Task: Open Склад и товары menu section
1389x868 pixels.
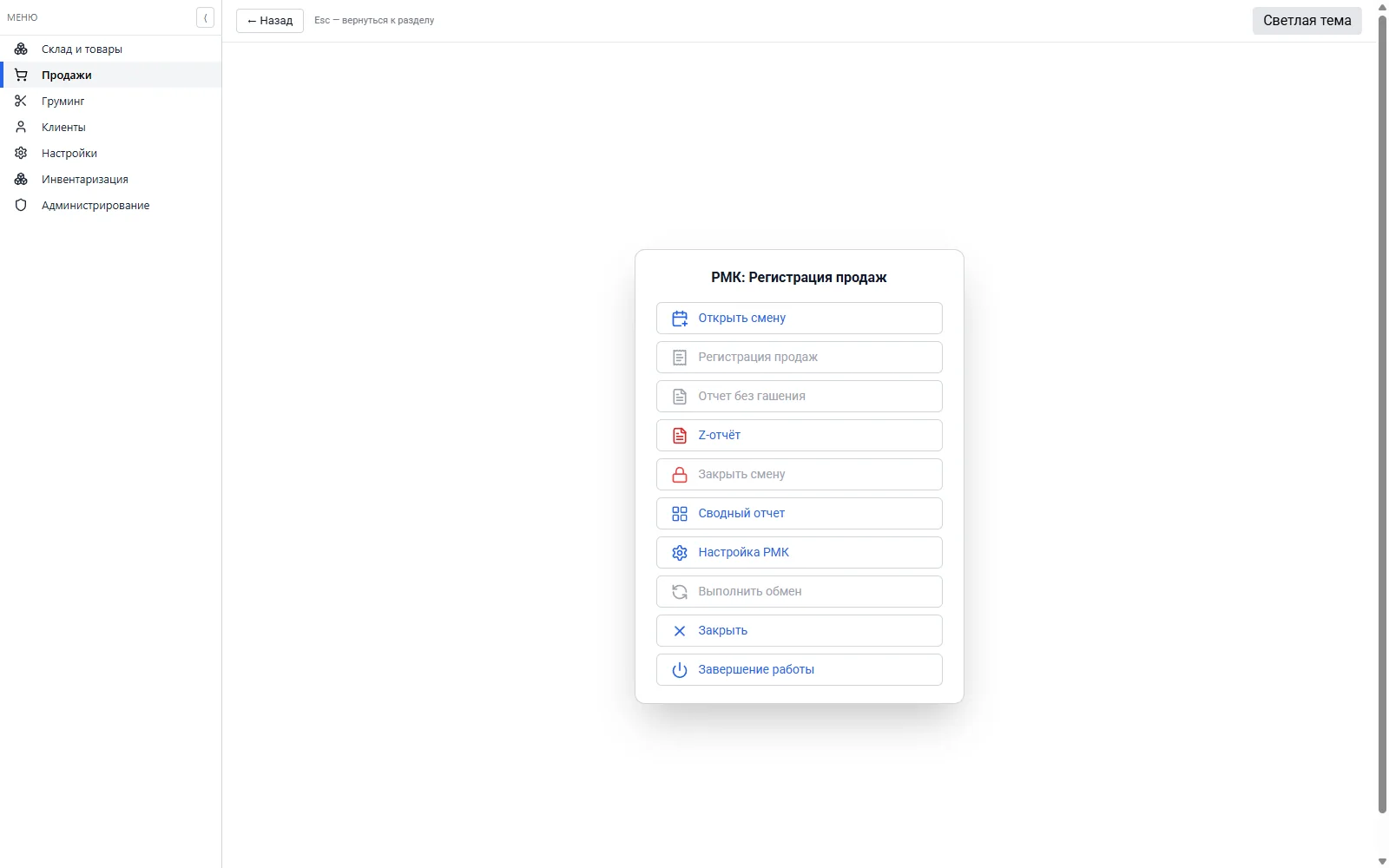Action: click(111, 49)
